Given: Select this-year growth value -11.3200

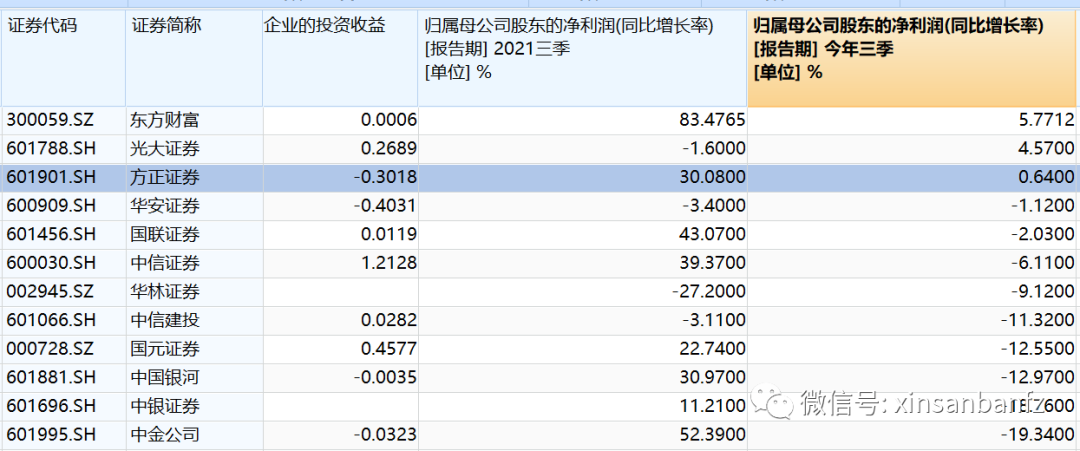Looking at the screenshot, I should (1038, 320).
